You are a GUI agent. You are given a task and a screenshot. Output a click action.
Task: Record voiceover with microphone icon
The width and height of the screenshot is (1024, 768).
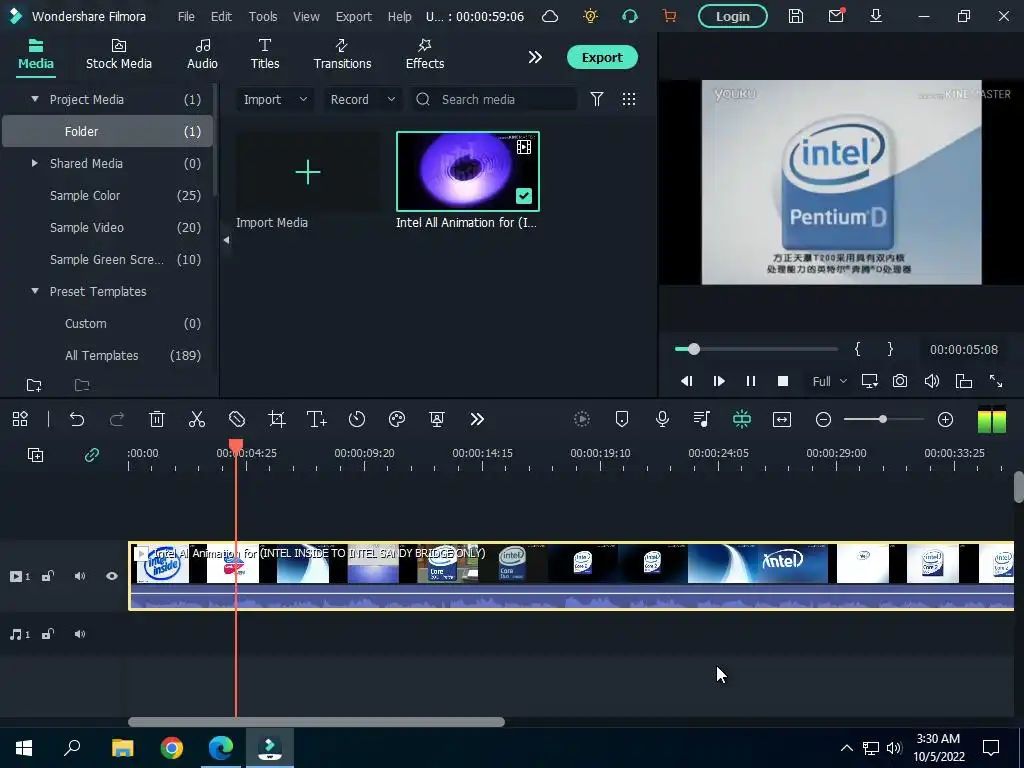point(662,419)
